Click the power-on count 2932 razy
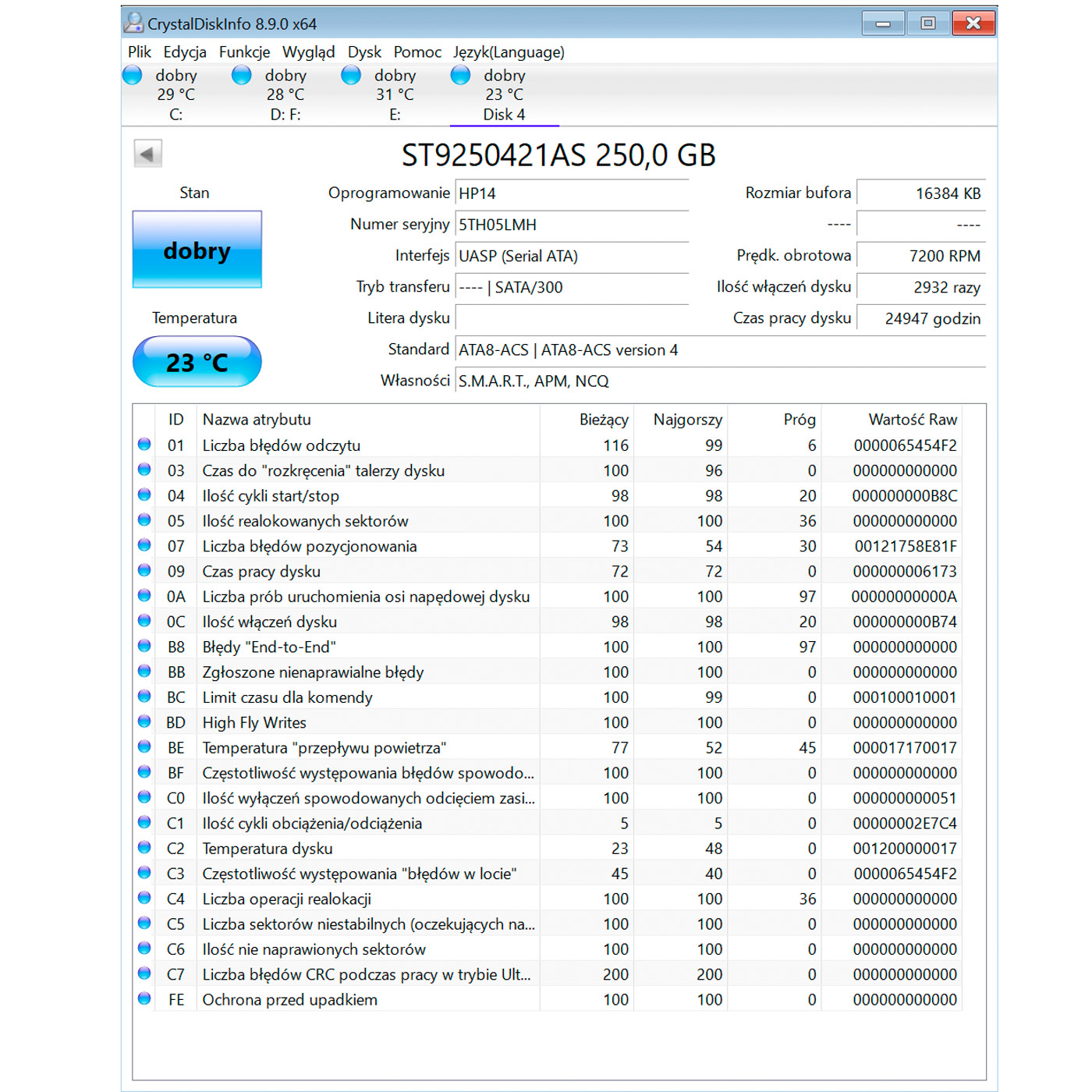This screenshot has height=1092, width=1092. (921, 287)
